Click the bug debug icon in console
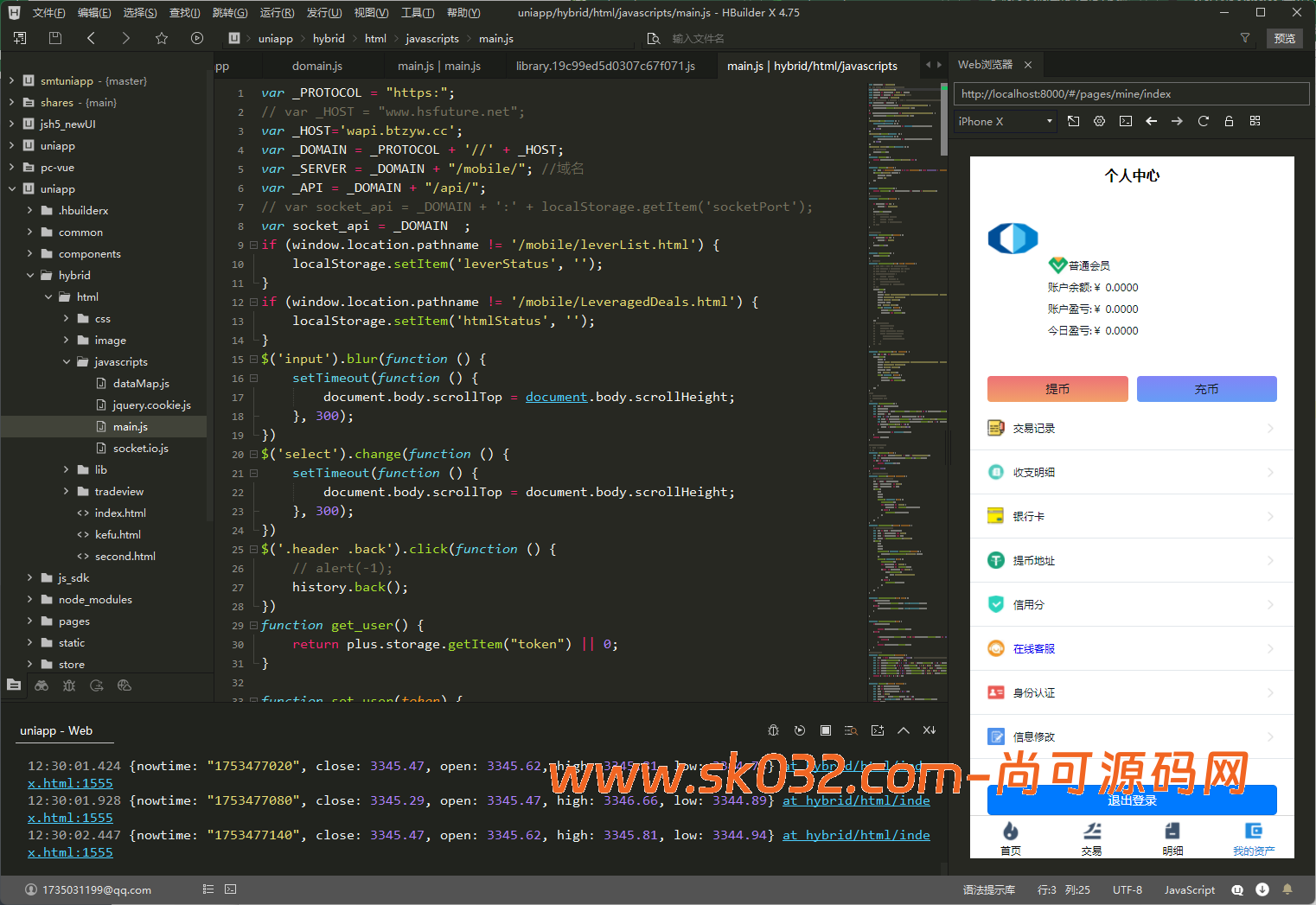1316x905 pixels. point(774,730)
